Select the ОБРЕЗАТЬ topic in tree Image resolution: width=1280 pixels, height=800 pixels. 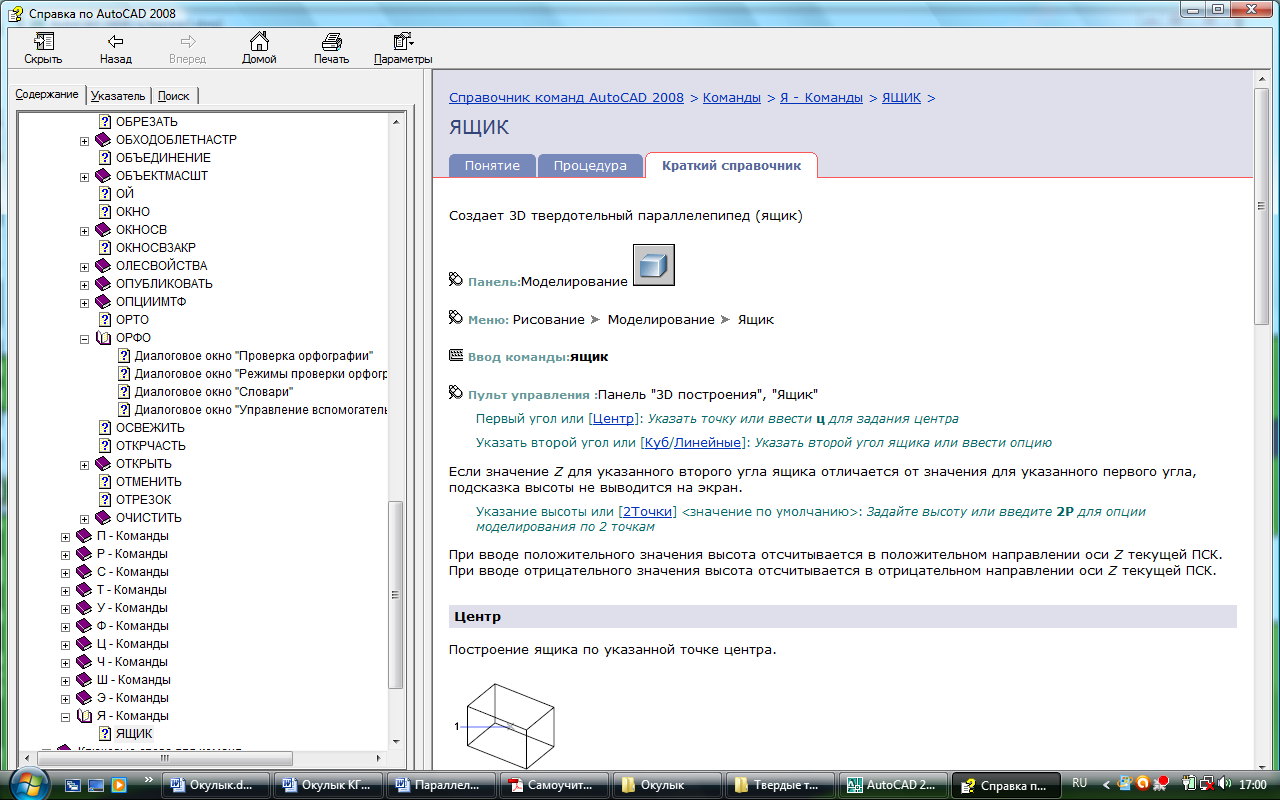pyautogui.click(x=147, y=122)
